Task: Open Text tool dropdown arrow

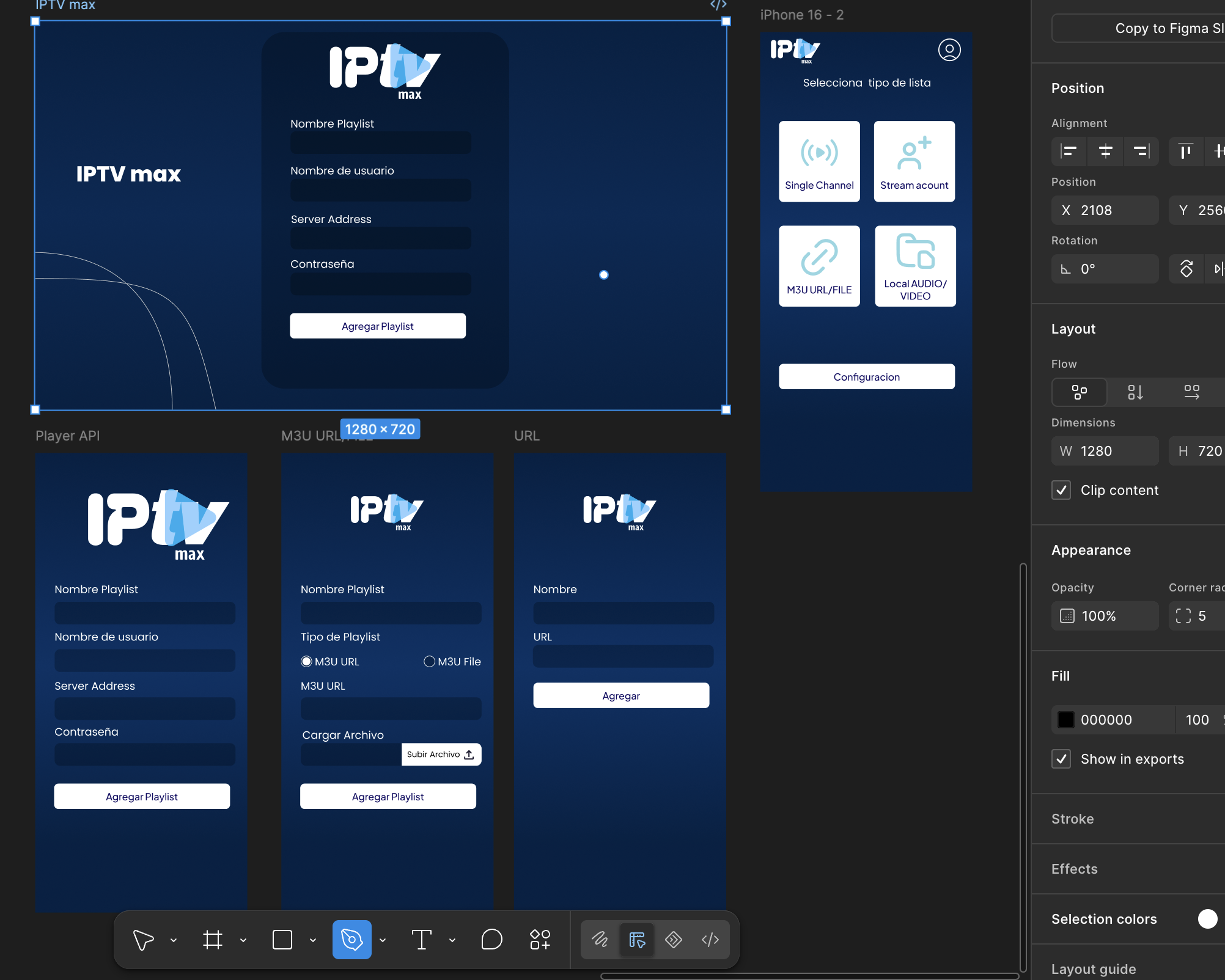Action: click(x=452, y=940)
